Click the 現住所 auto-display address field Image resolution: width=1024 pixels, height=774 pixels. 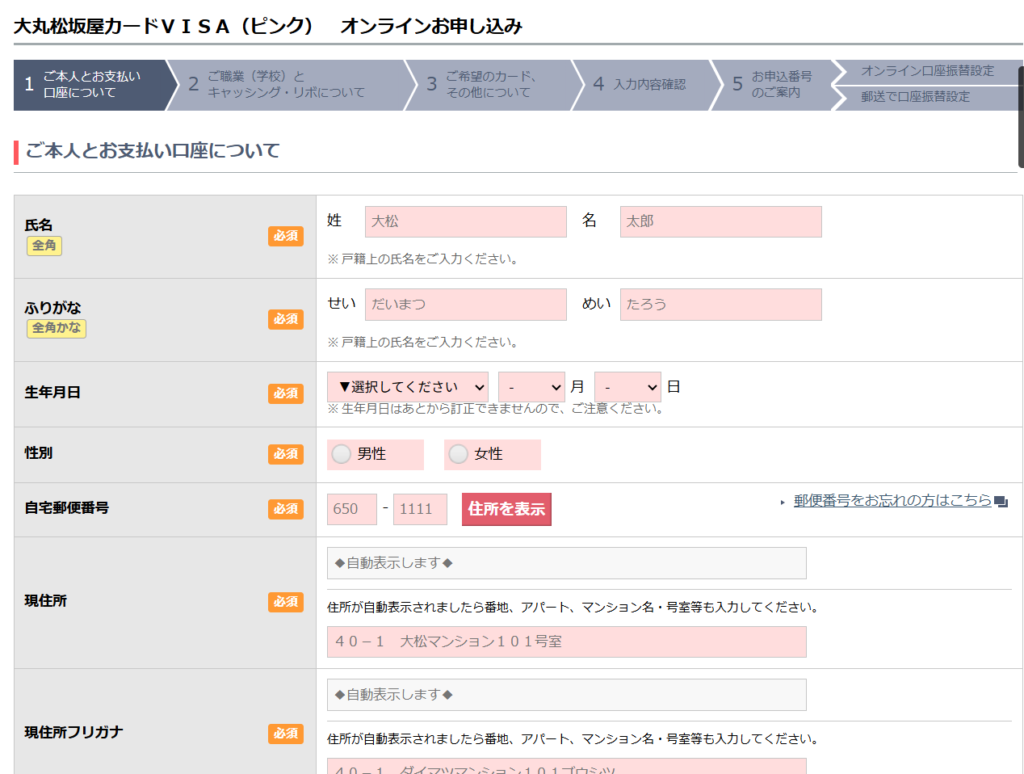click(567, 563)
